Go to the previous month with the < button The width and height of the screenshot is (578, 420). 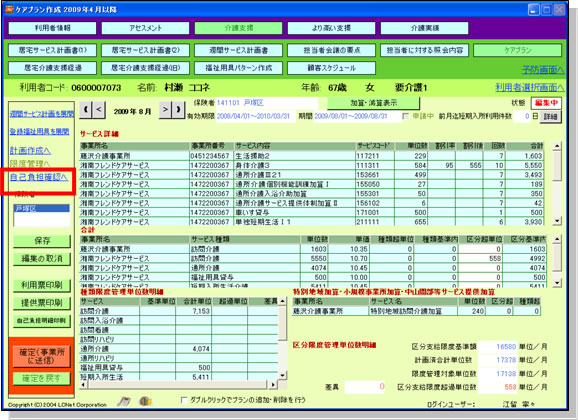(x=99, y=110)
